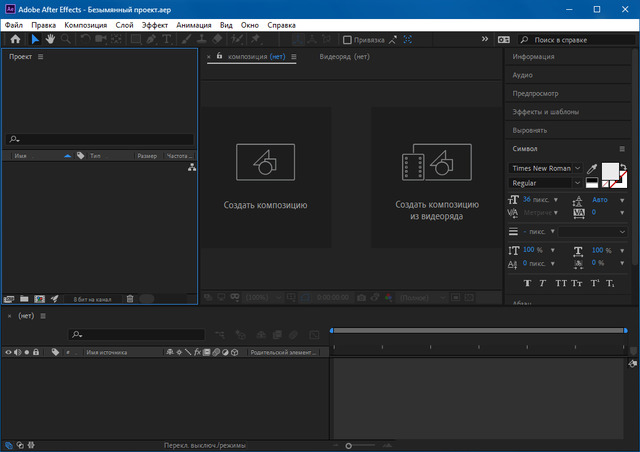
Task: Click the Home icon in the toolbar
Action: point(15,40)
